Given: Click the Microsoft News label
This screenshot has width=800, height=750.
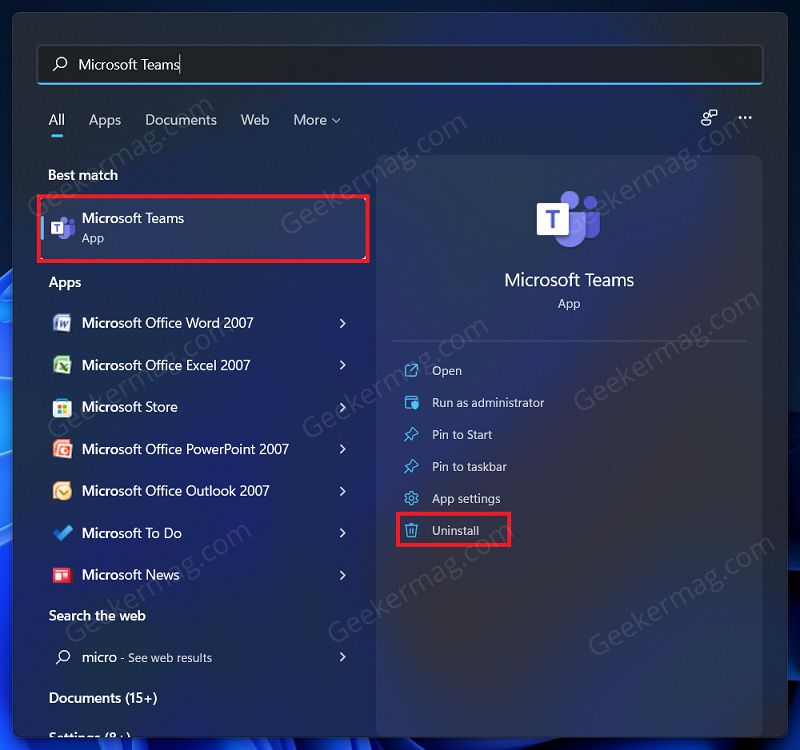Looking at the screenshot, I should click(x=131, y=575).
